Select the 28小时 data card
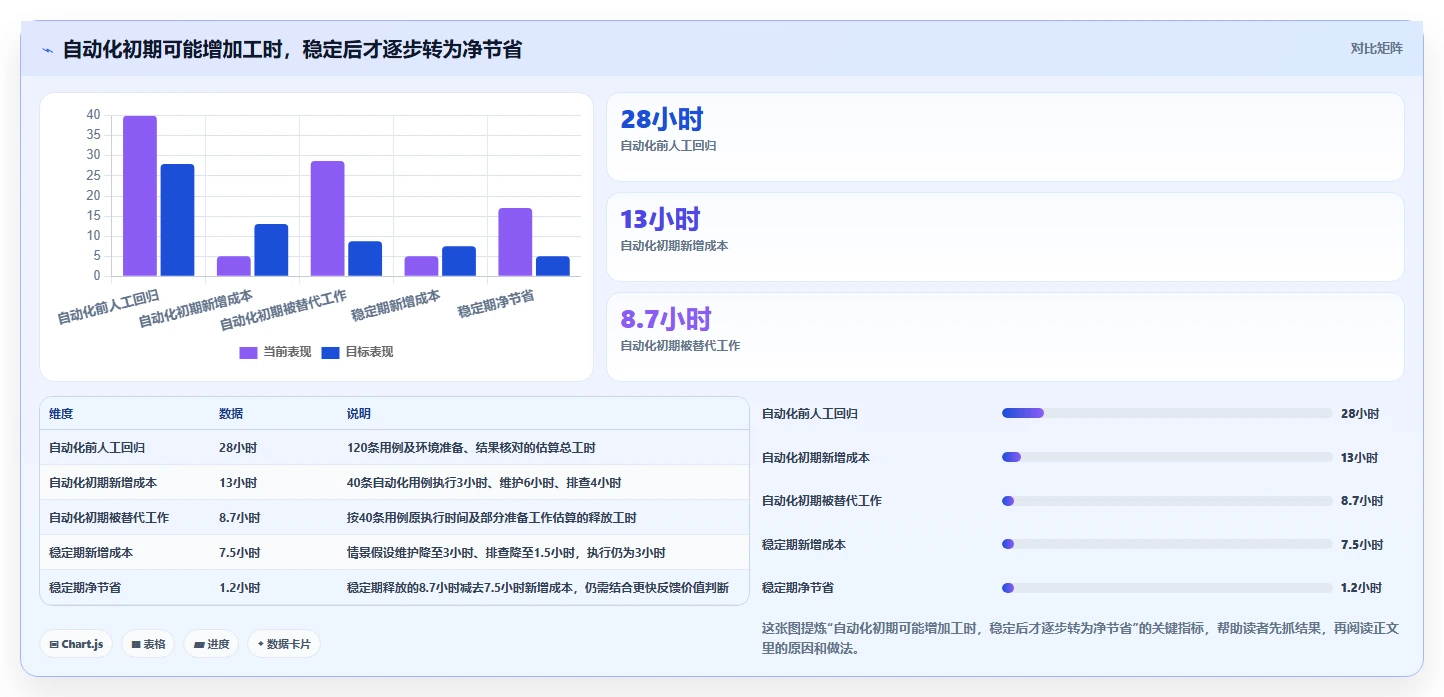Viewport: 1444px width, 697px height. [x=1005, y=137]
